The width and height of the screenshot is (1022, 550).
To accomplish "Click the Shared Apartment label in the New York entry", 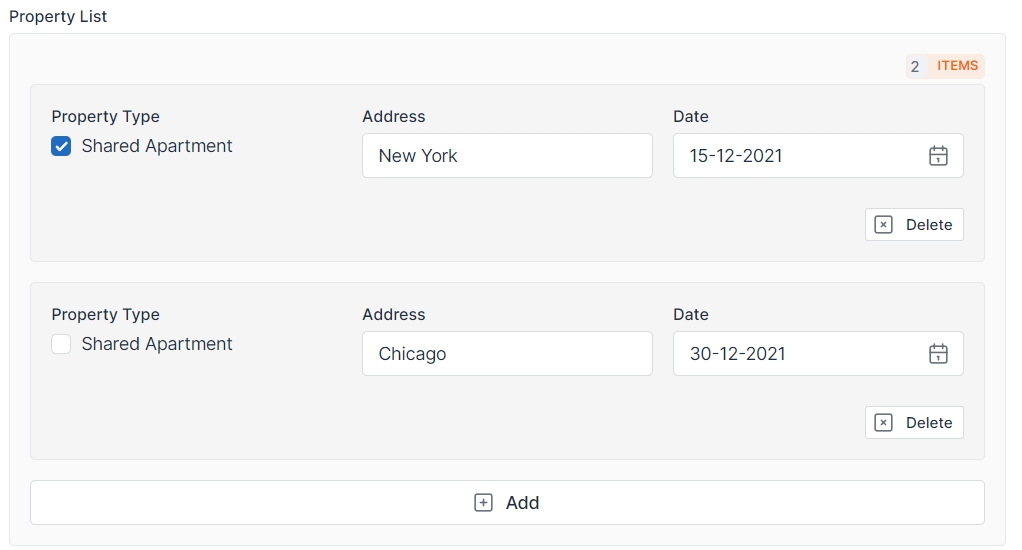I will pos(157,146).
